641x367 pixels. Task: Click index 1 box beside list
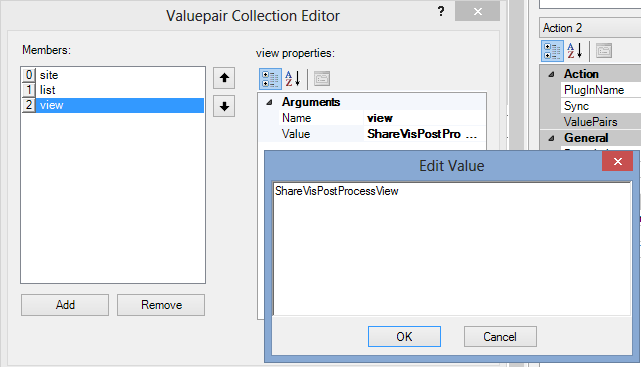click(x=29, y=90)
